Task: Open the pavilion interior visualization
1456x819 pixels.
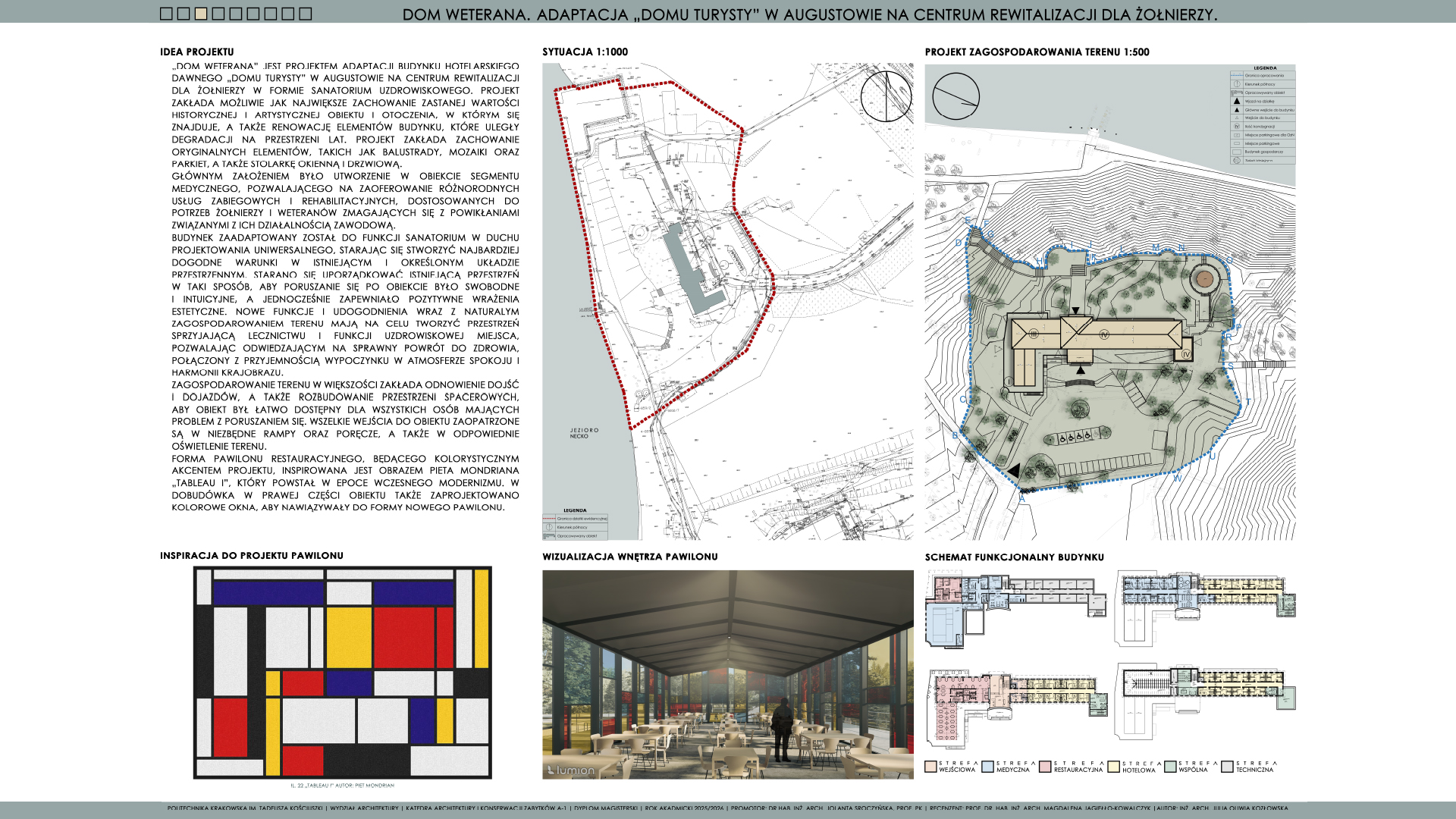Action: click(727, 674)
